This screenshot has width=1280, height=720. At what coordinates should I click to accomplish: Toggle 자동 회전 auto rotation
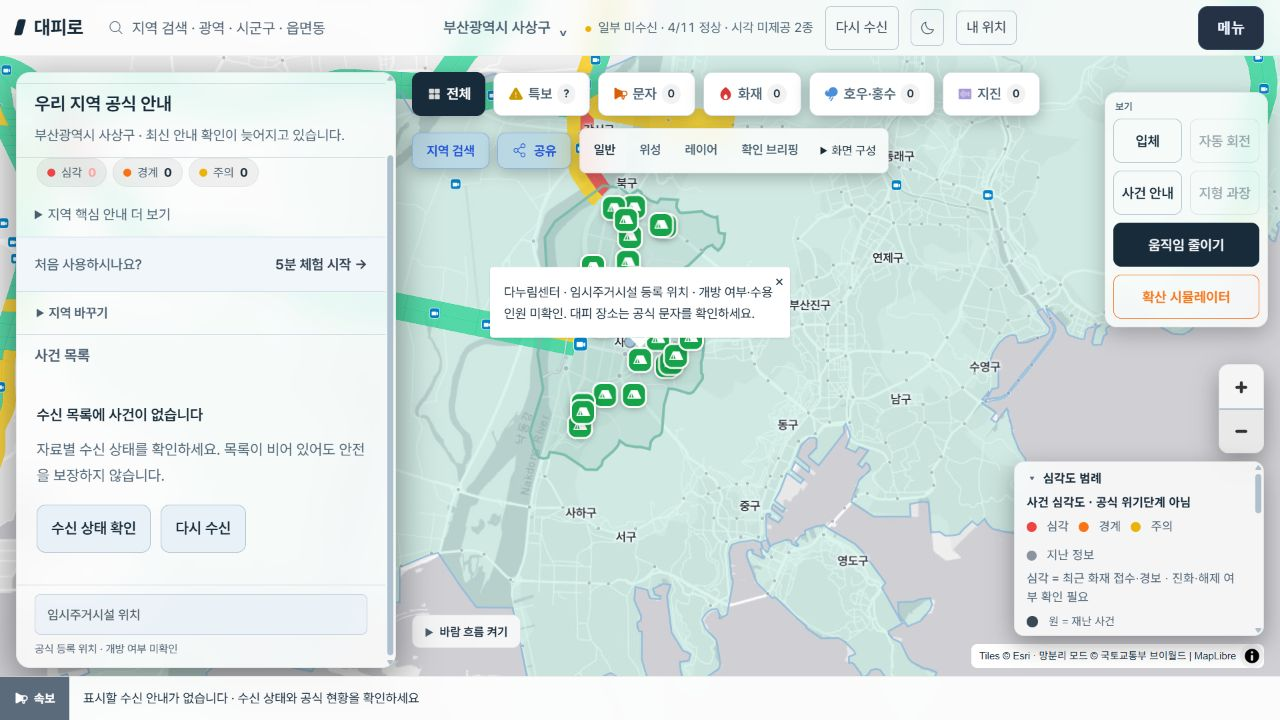pos(1224,141)
